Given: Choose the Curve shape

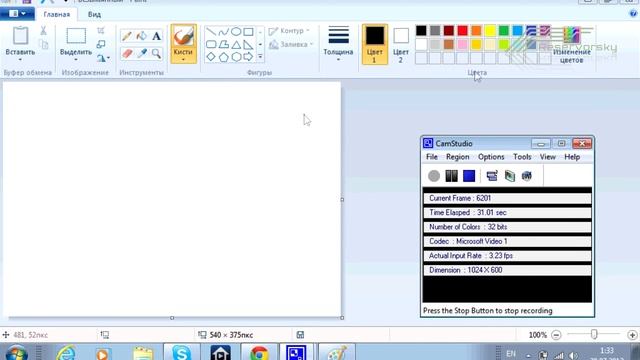Looking at the screenshot, I should click(x=223, y=31).
